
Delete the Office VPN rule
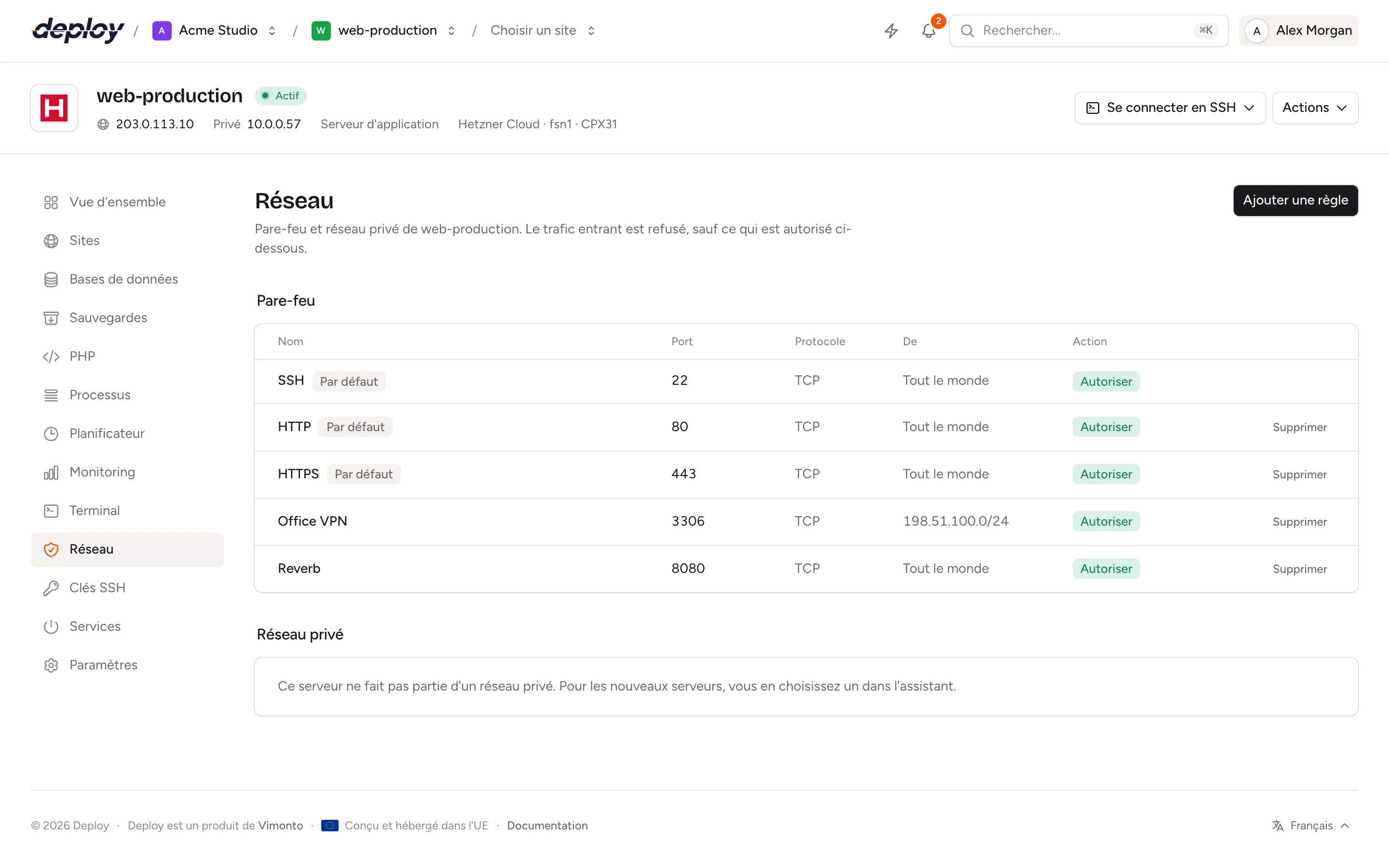tap(1299, 521)
